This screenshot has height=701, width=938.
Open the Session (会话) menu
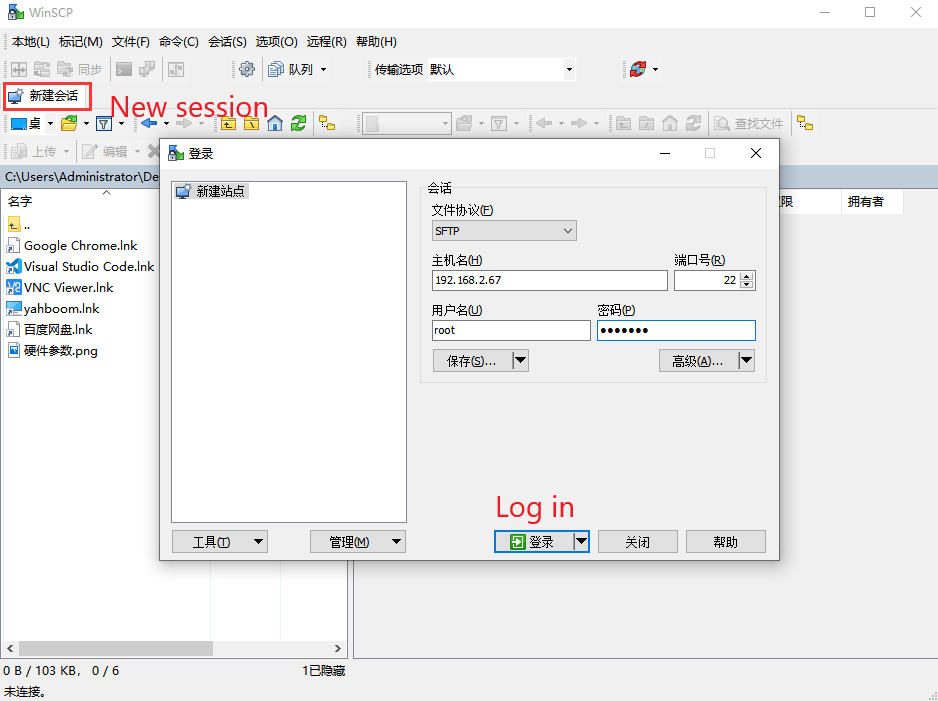227,41
